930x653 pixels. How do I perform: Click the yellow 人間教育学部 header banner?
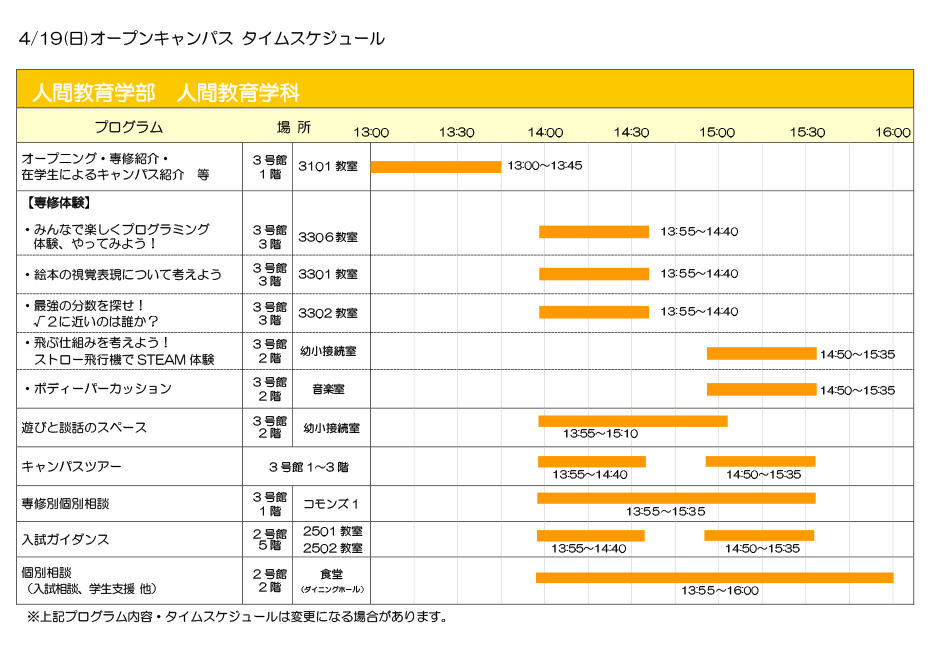coord(465,90)
